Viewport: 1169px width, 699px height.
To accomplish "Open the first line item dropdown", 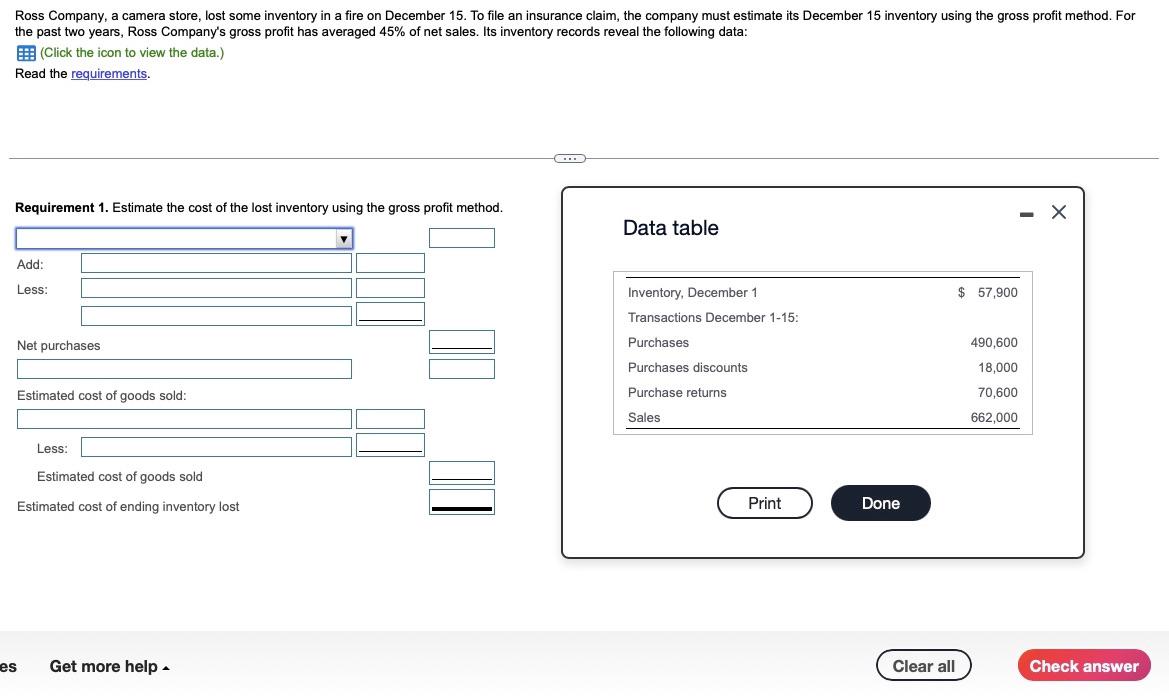I will click(184, 238).
